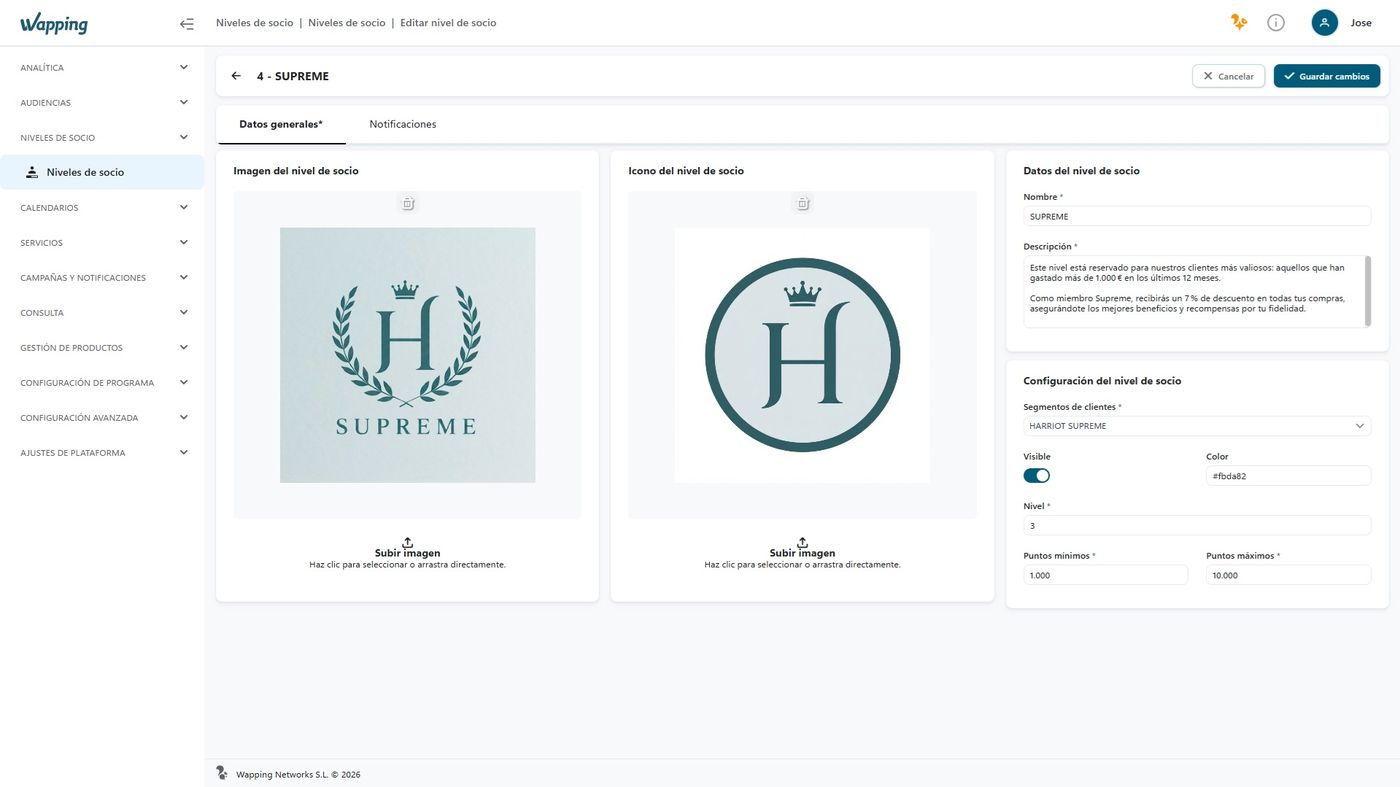Delete the member level icon via trash icon
The image size is (1400, 787).
(802, 203)
